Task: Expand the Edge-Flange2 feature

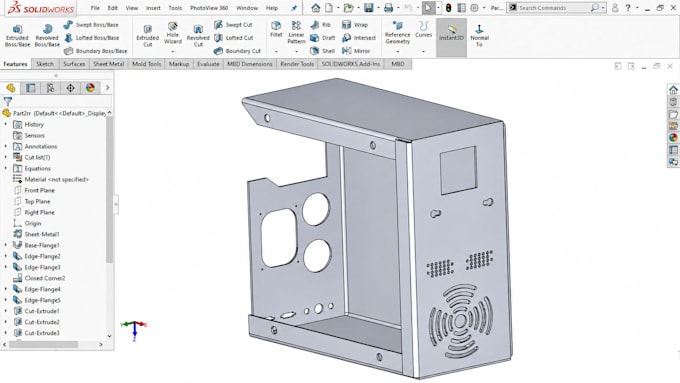Action: coord(6,256)
